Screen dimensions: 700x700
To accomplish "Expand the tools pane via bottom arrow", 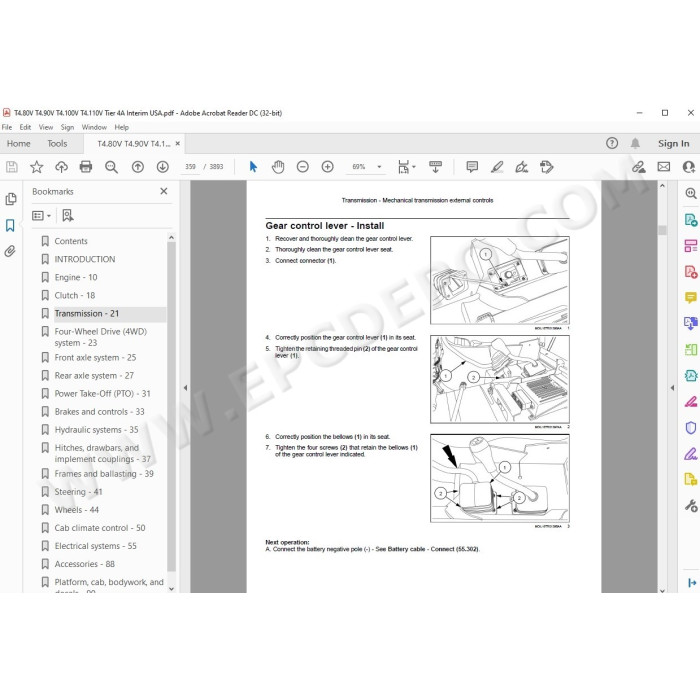I will 692,583.
